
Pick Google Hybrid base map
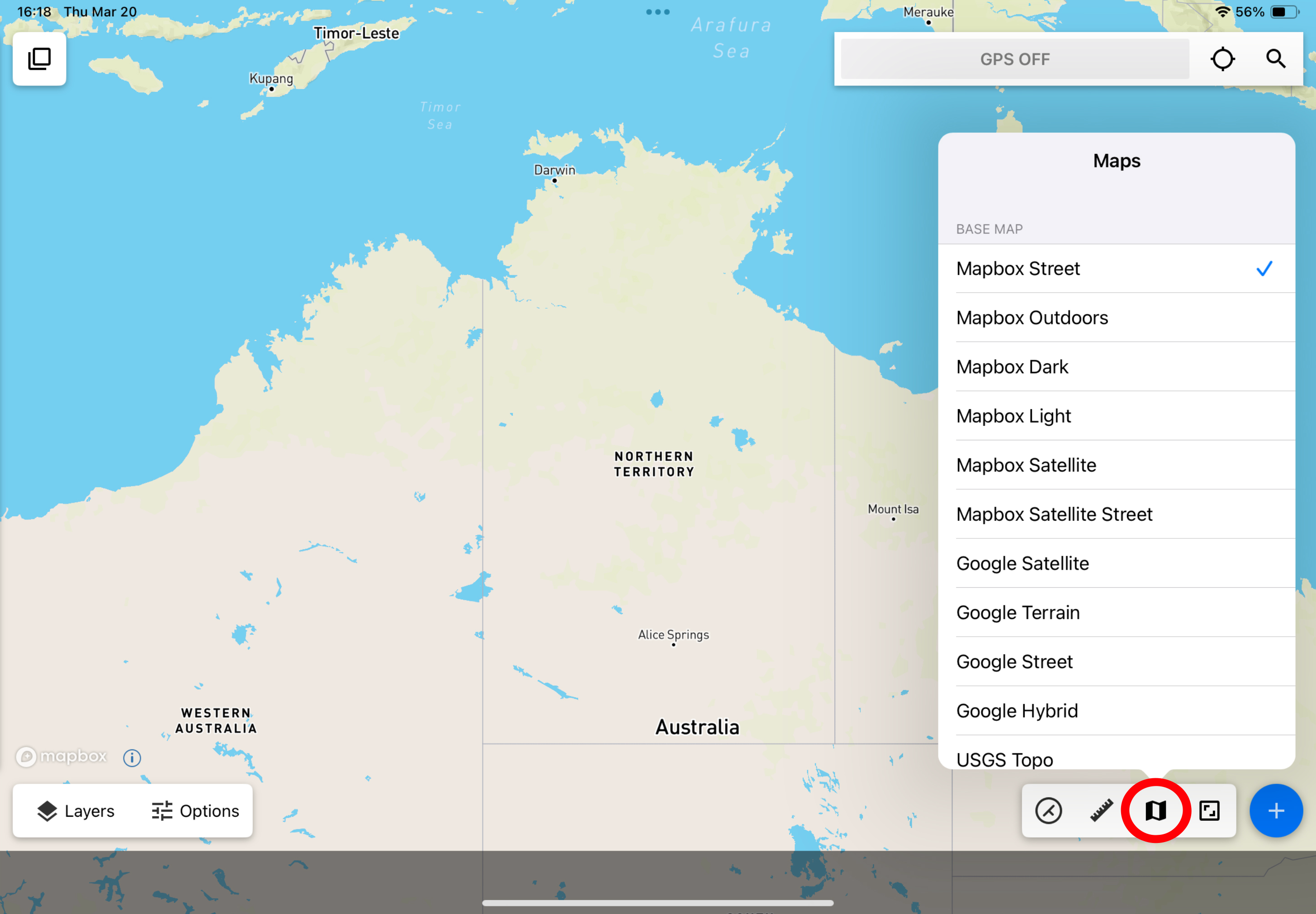1116,711
